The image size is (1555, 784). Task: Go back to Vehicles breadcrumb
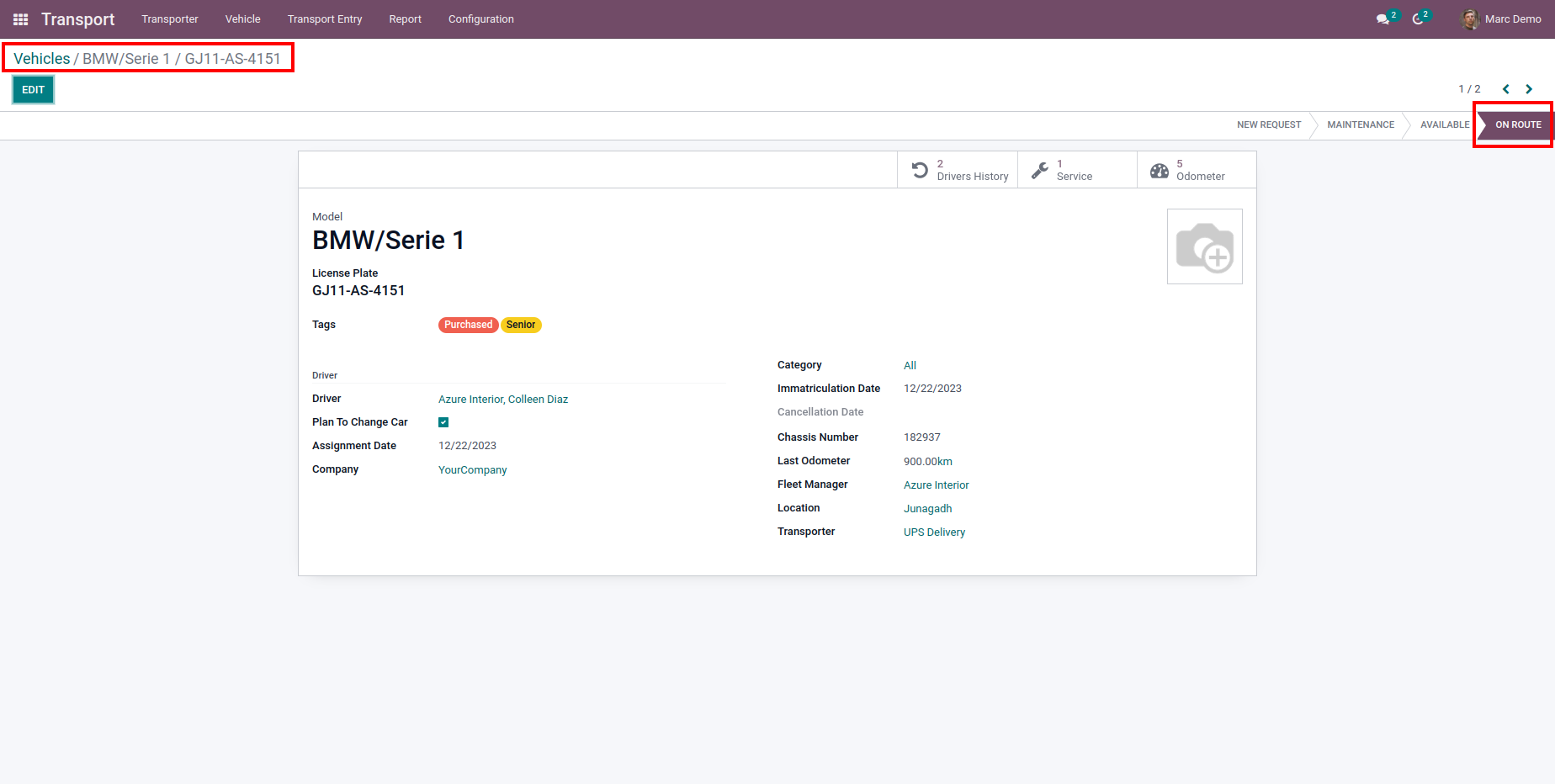pyautogui.click(x=42, y=59)
